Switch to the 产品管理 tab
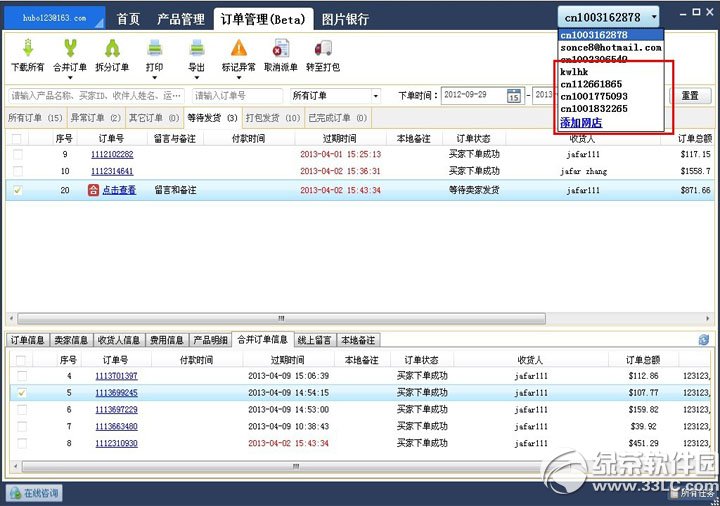The height and width of the screenshot is (506, 720). 180,19
